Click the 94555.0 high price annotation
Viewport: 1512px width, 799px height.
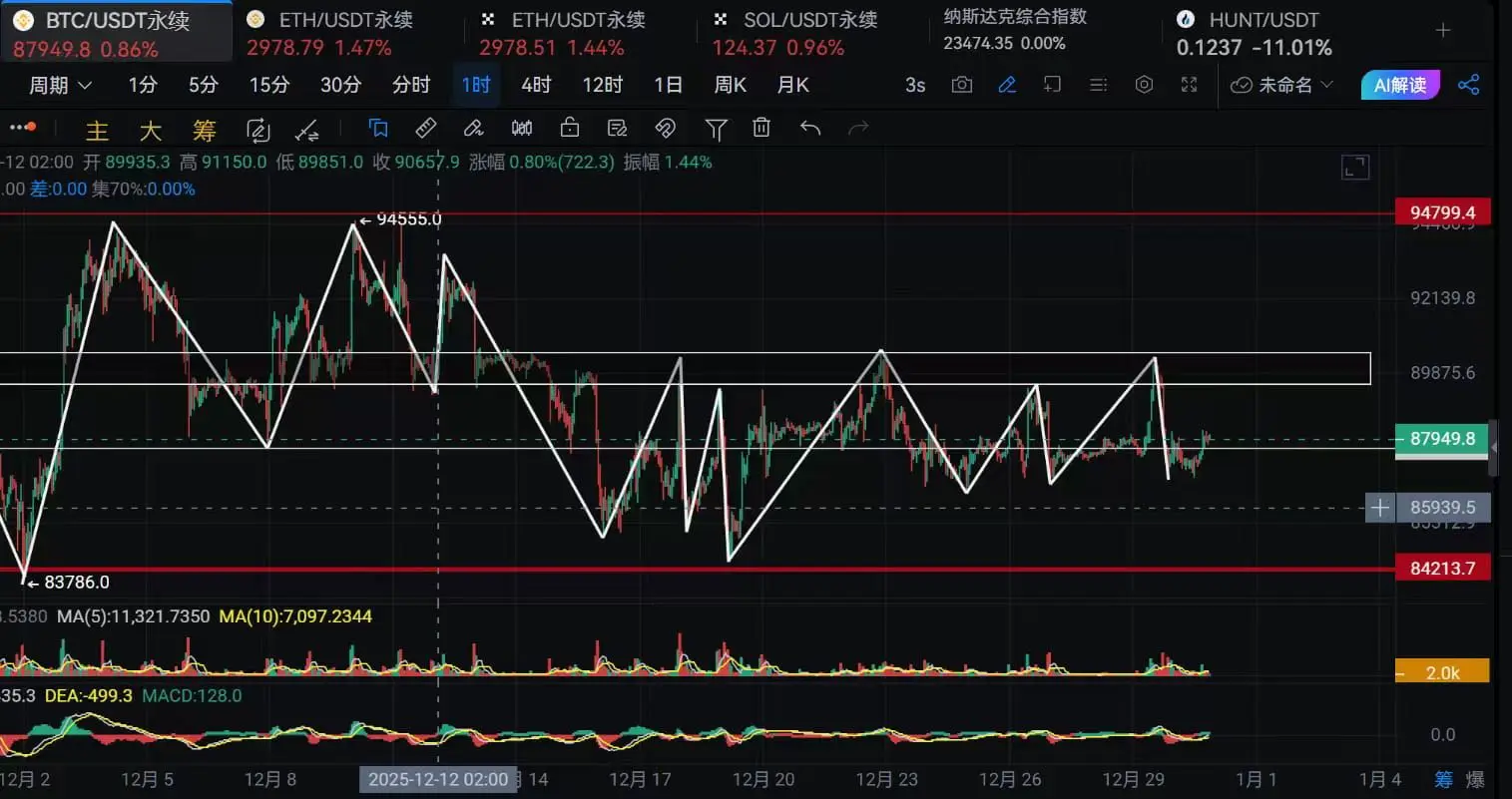point(400,219)
